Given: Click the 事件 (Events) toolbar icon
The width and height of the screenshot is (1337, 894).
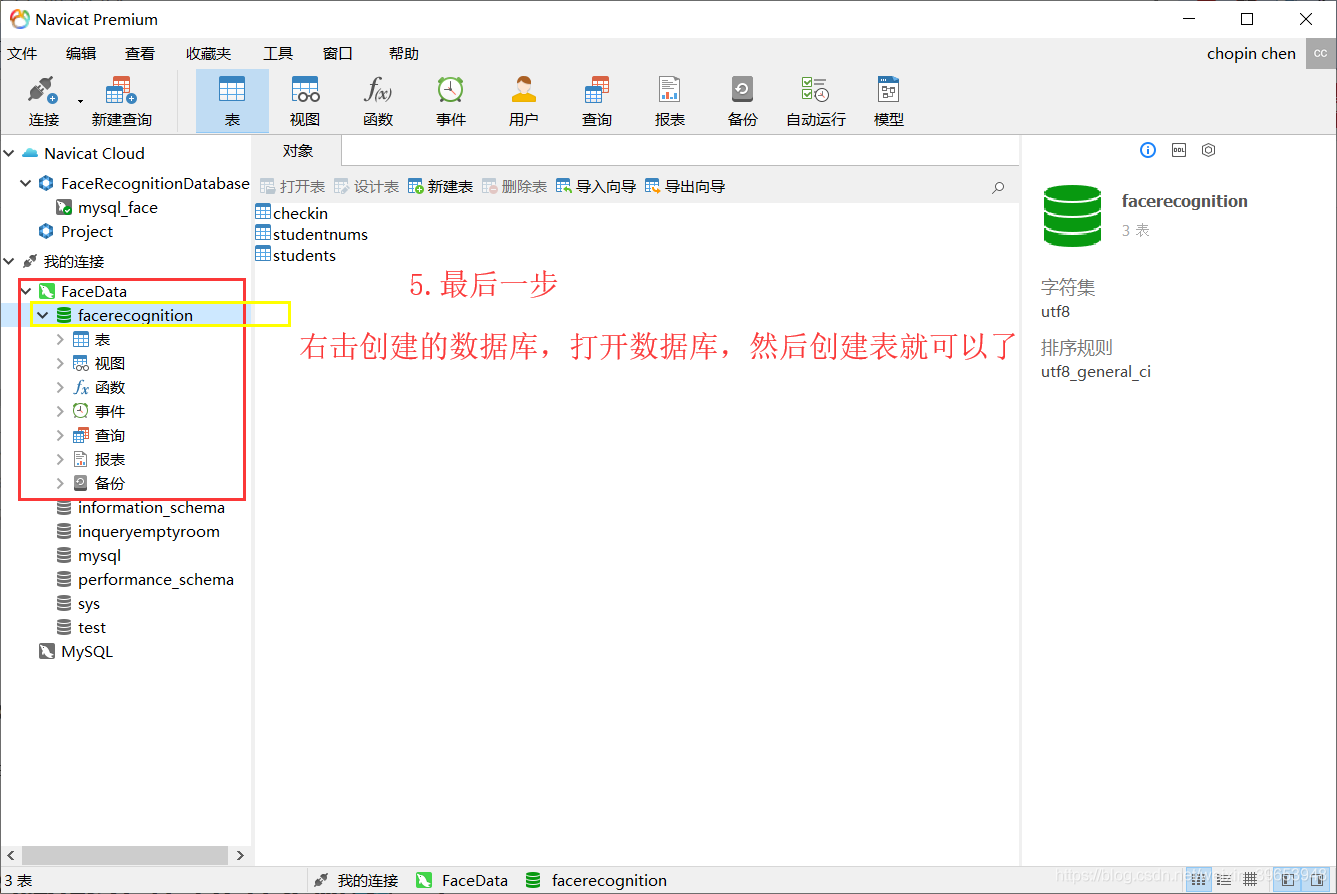Looking at the screenshot, I should [450, 100].
